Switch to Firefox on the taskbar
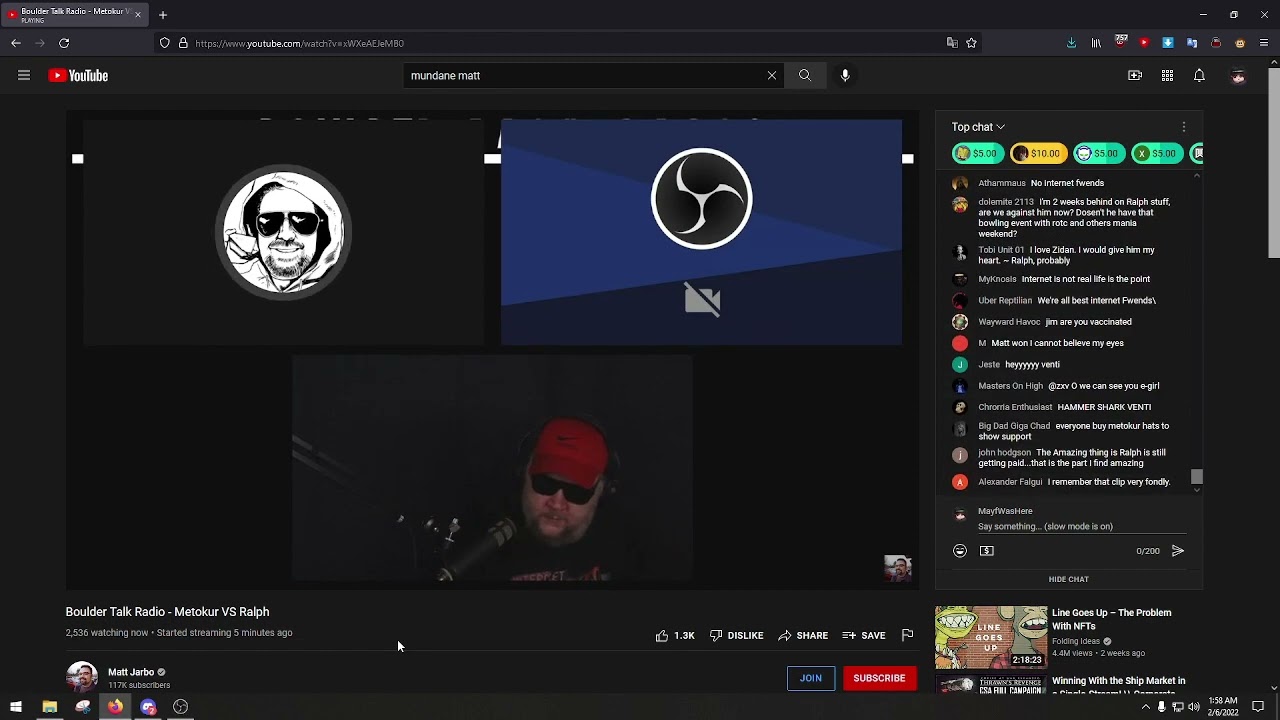Viewport: 1280px width, 720px height. pos(116,707)
